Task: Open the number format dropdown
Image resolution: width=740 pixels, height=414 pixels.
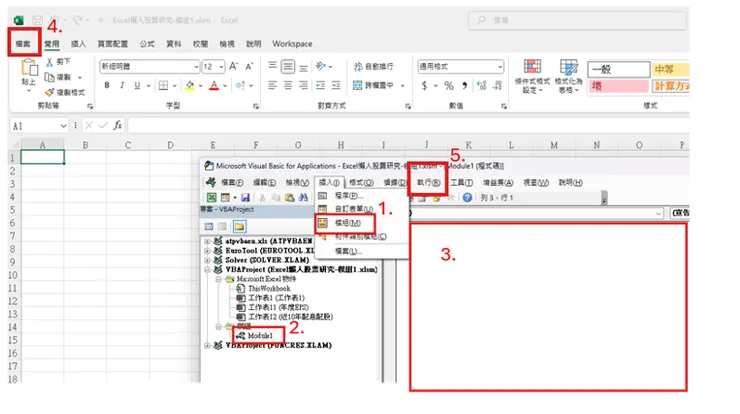Action: tap(500, 67)
